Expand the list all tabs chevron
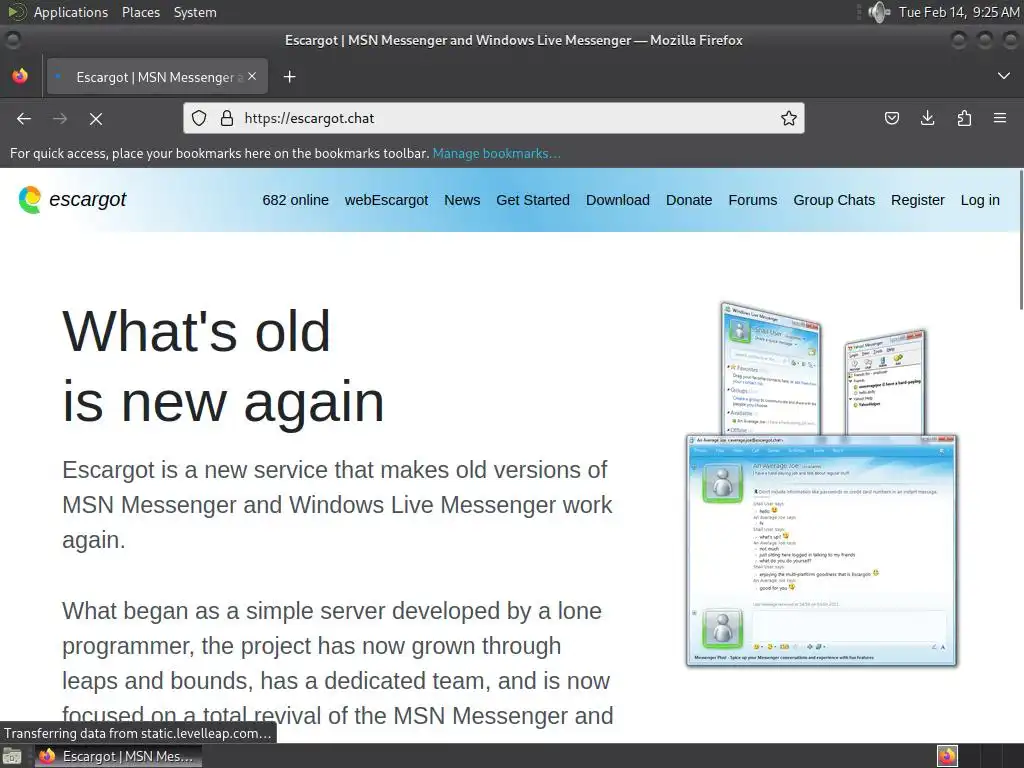 click(1004, 76)
